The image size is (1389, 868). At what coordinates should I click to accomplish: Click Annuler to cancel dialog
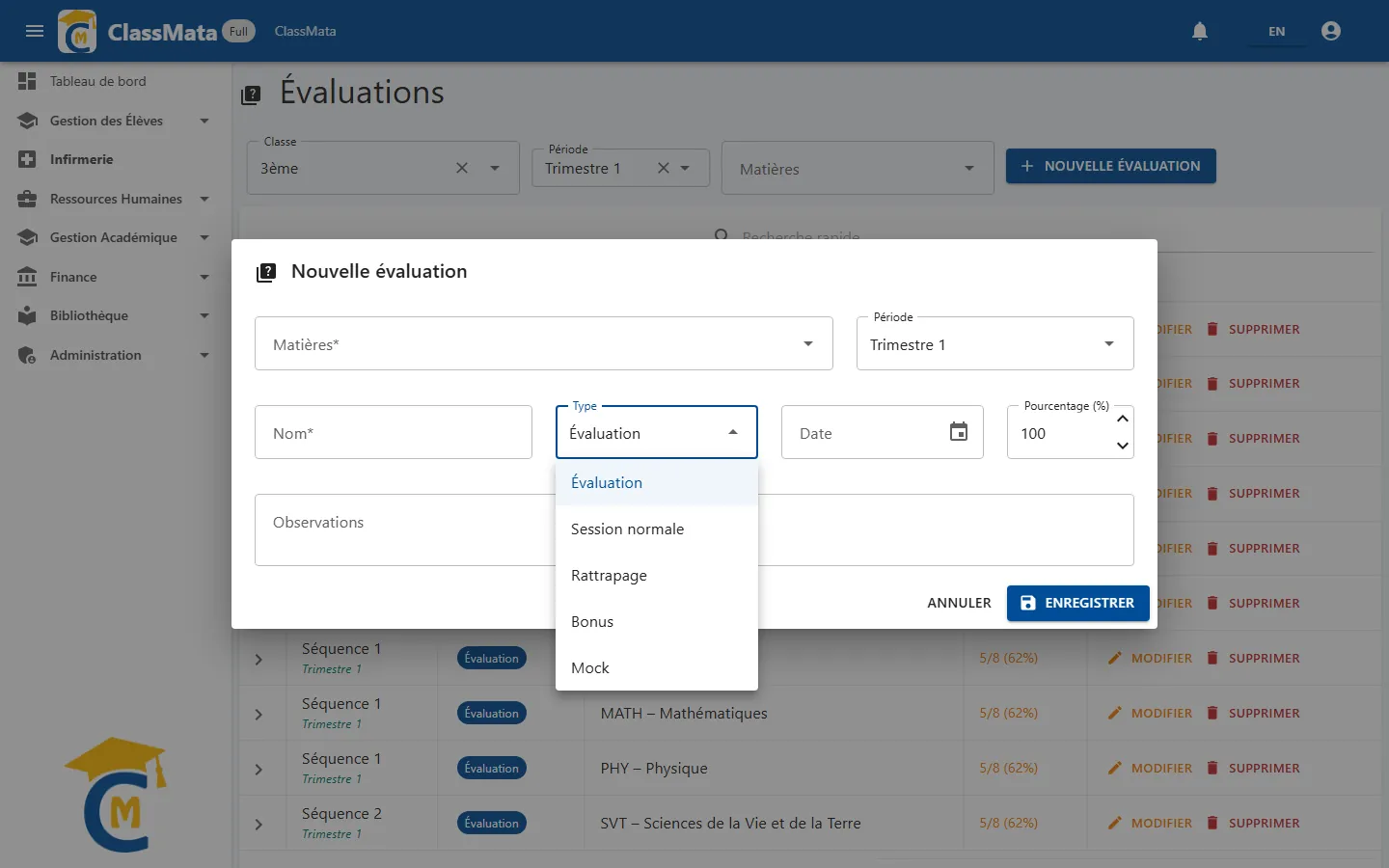(959, 603)
